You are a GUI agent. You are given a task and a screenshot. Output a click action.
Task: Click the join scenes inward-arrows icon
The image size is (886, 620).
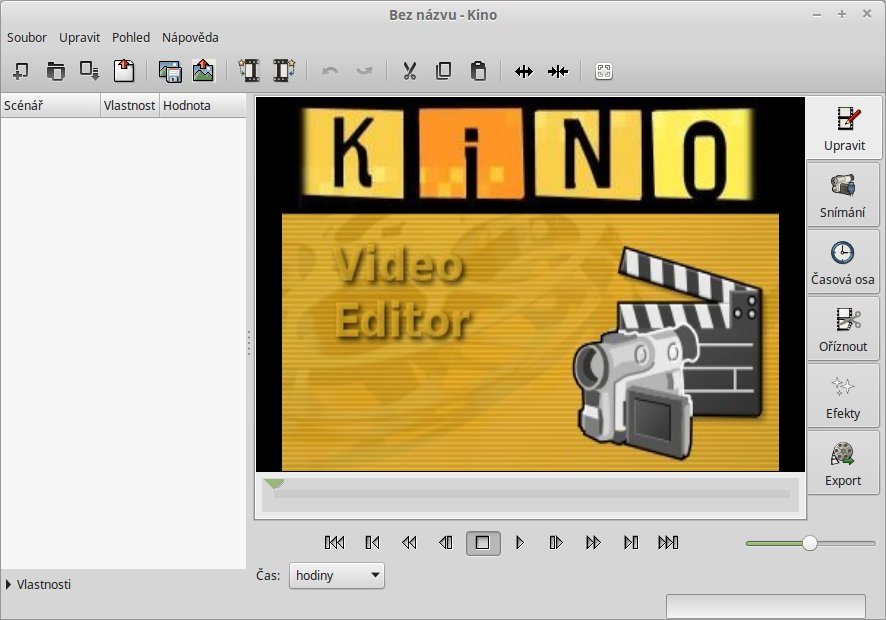click(x=558, y=71)
